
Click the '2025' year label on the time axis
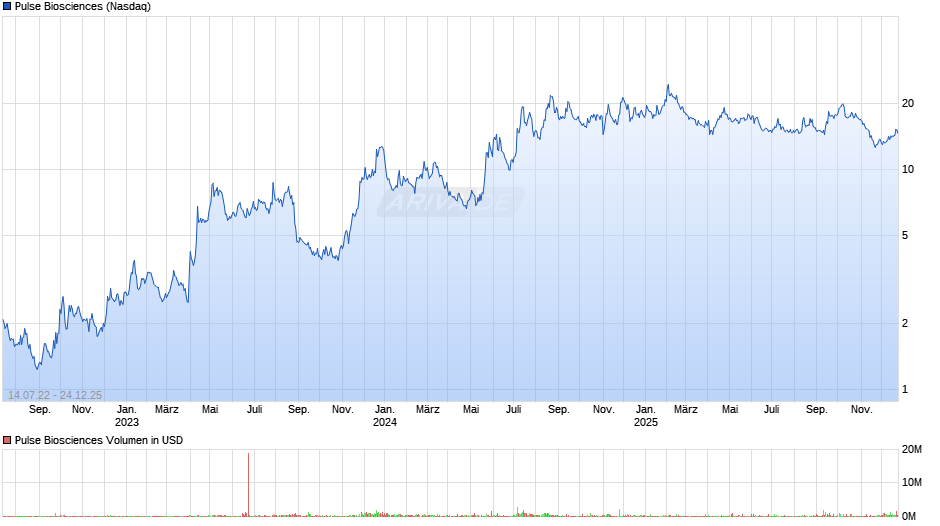646,422
